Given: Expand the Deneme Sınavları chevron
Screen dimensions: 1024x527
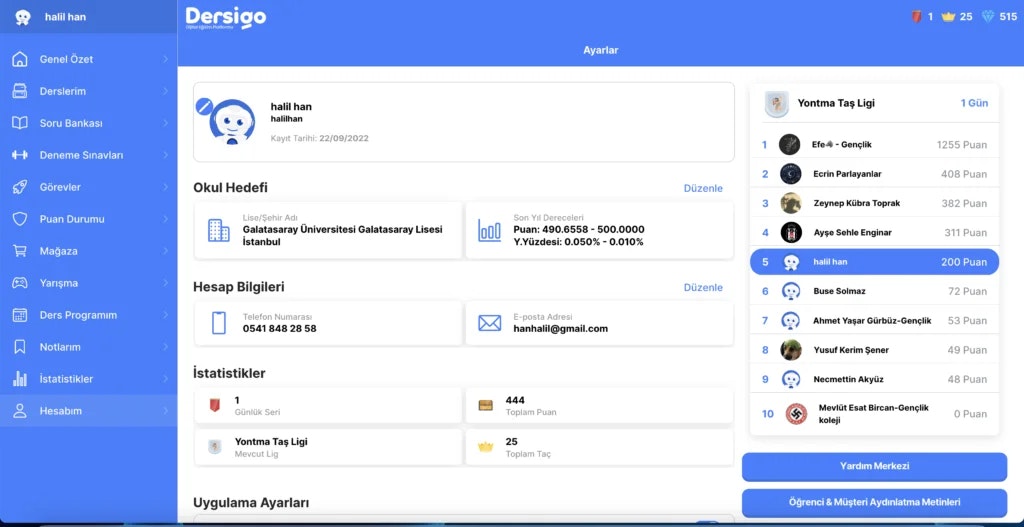Looking at the screenshot, I should point(165,155).
